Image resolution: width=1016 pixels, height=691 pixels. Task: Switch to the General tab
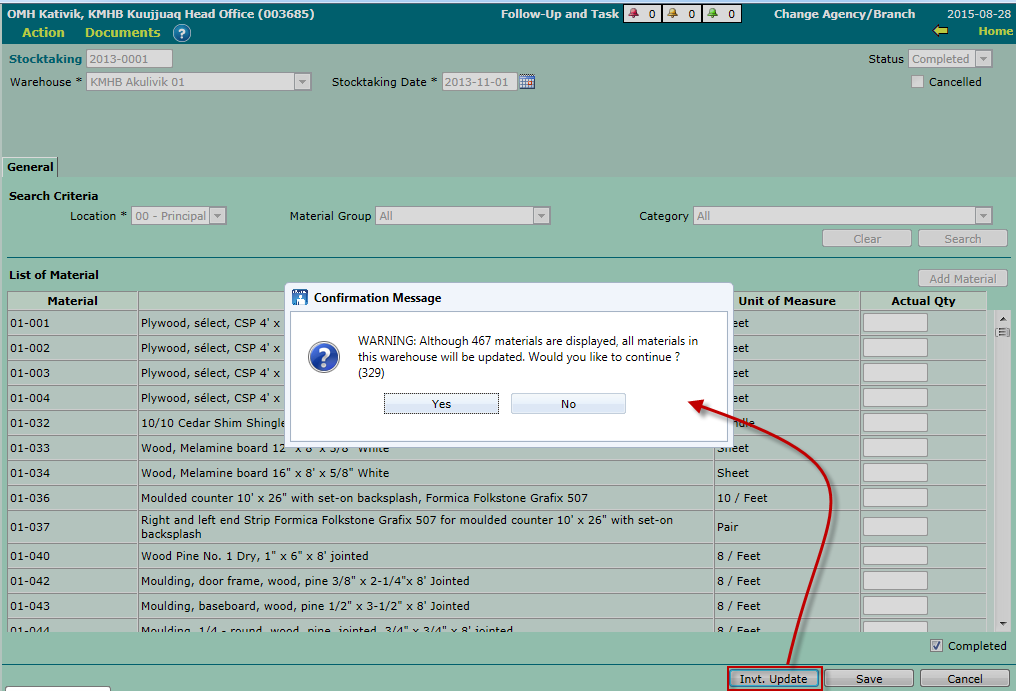click(30, 168)
